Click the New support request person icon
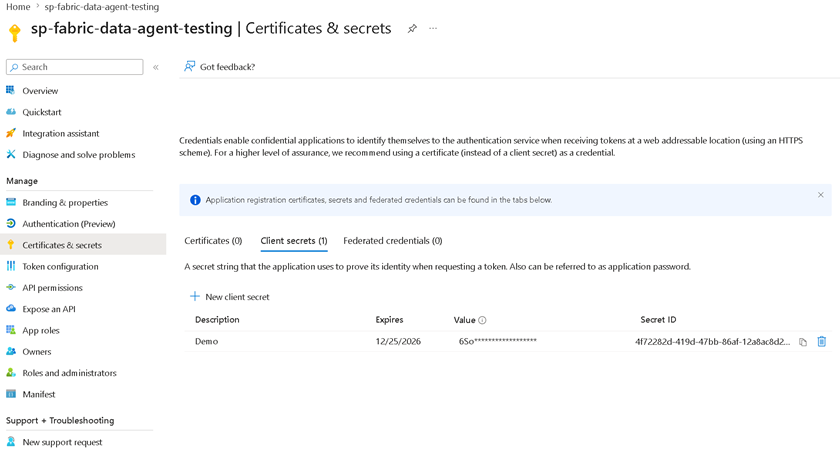This screenshot has height=453, width=840. (x=11, y=442)
